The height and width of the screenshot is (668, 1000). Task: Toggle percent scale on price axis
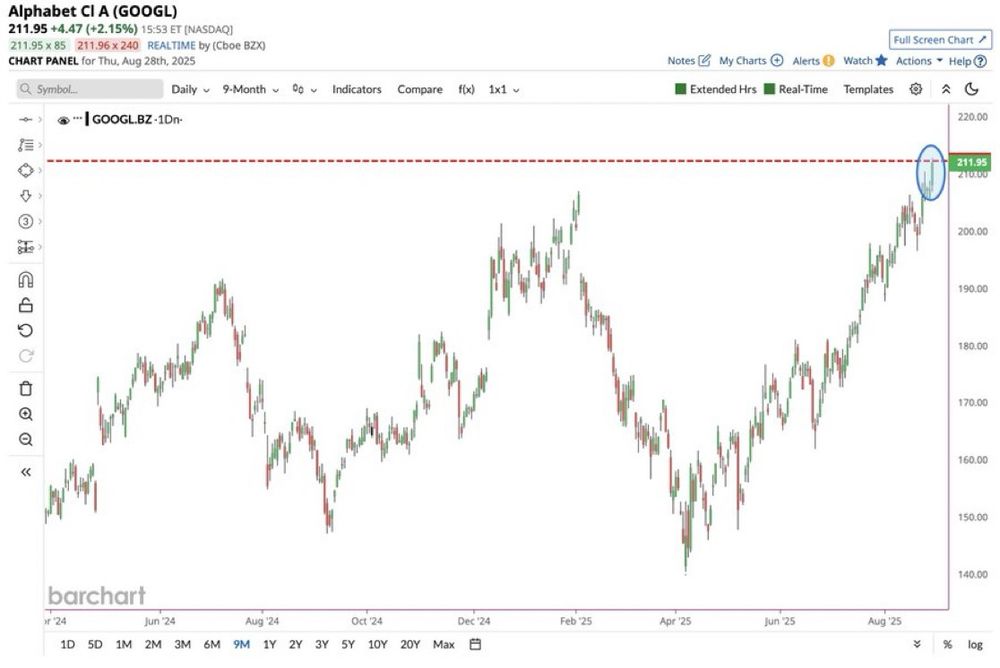click(948, 644)
